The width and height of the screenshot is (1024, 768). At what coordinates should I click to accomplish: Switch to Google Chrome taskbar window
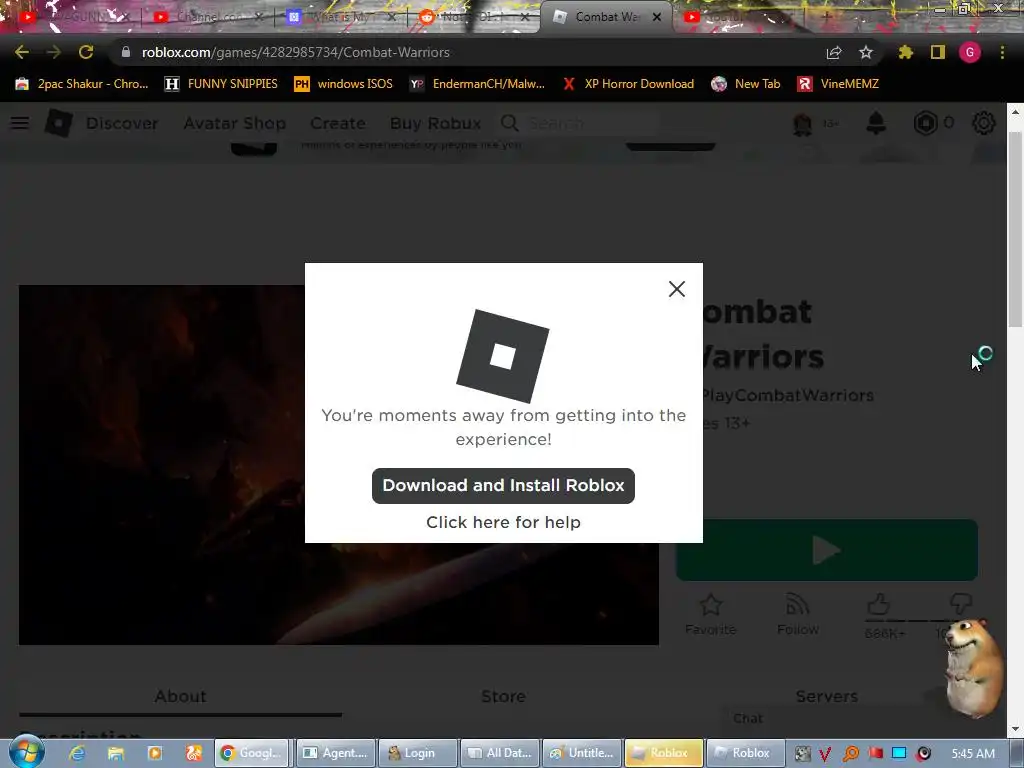[x=251, y=753]
